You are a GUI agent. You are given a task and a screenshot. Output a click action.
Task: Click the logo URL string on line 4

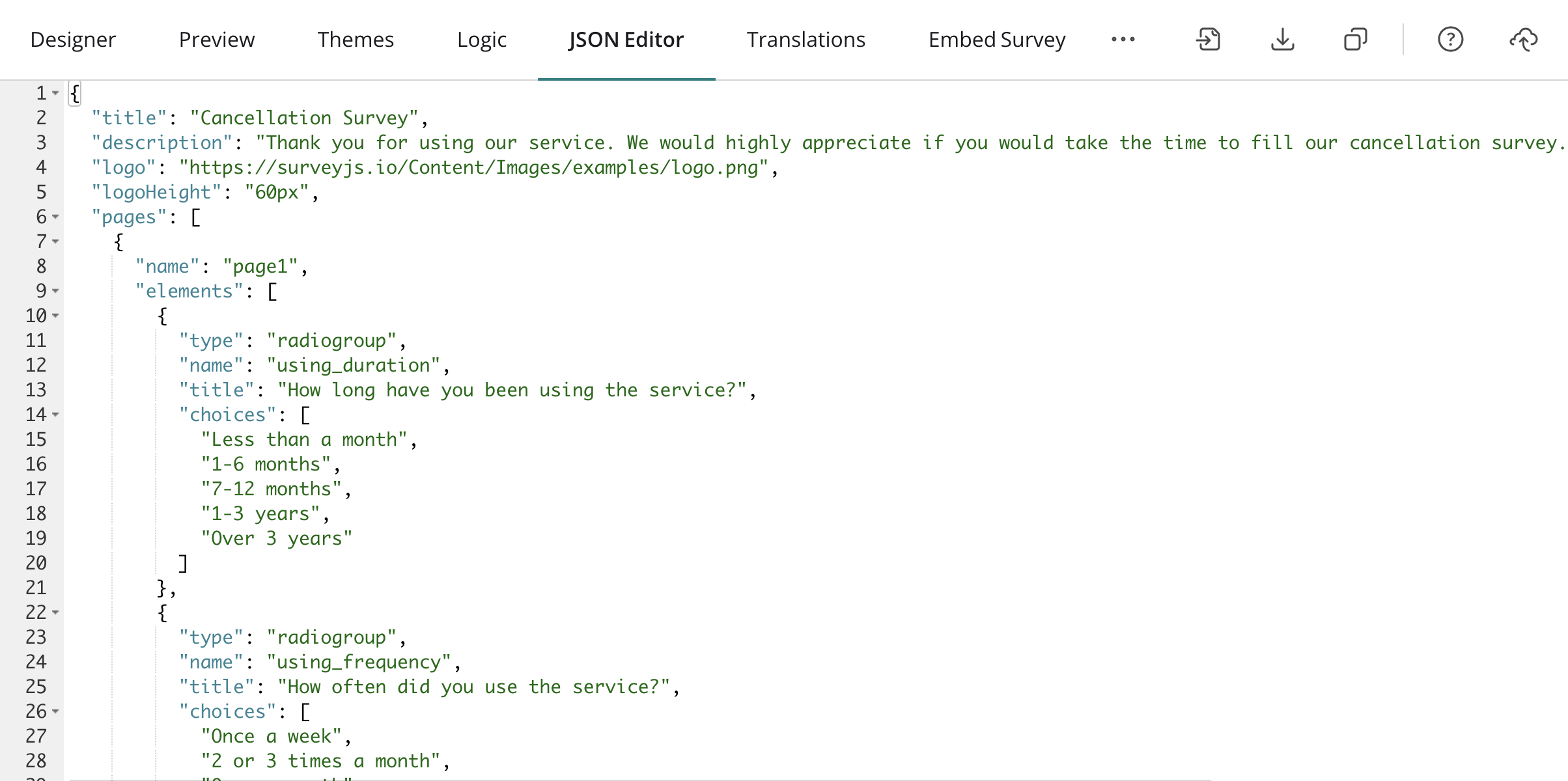pyautogui.click(x=474, y=167)
